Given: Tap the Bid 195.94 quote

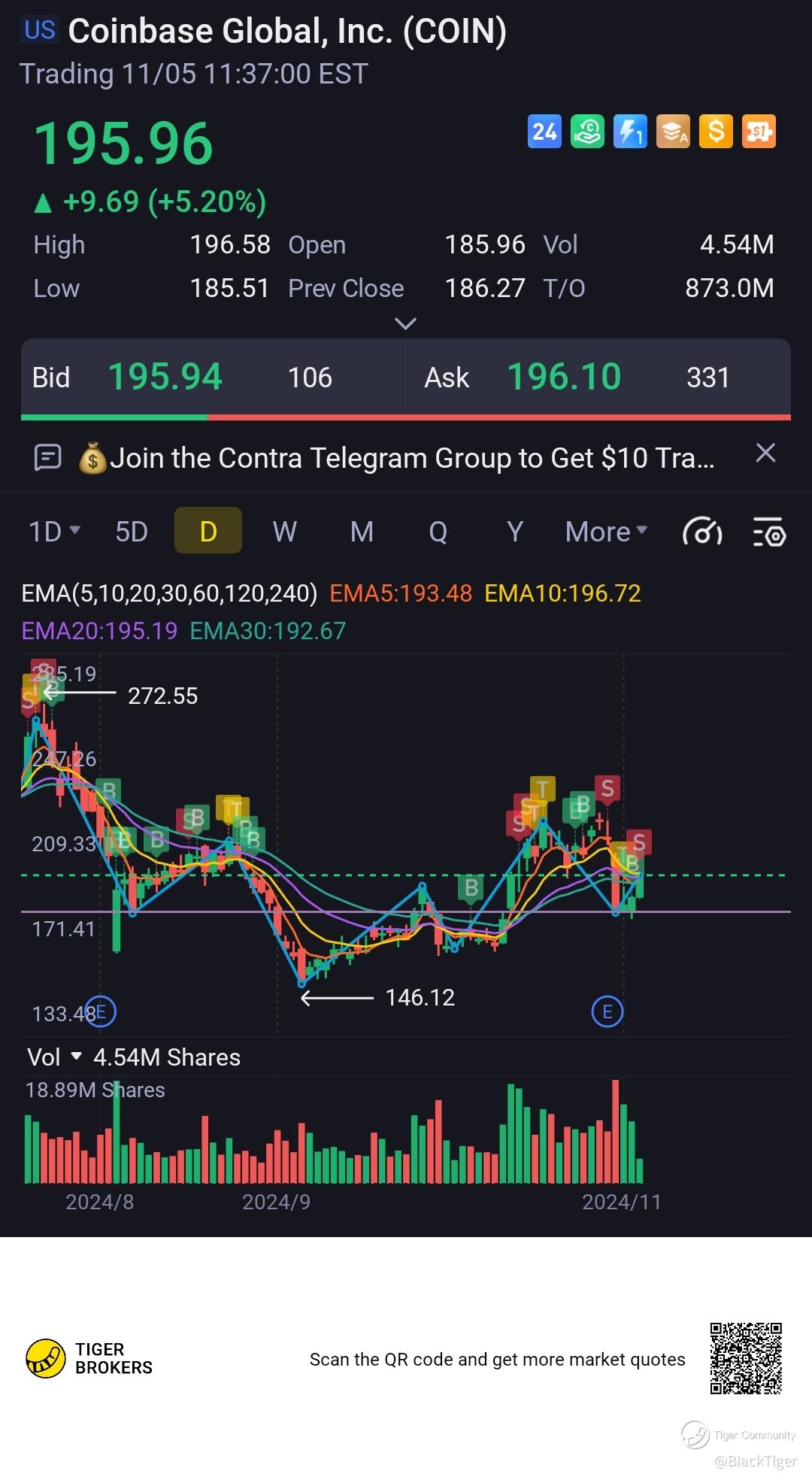Looking at the screenshot, I should click(x=211, y=378).
